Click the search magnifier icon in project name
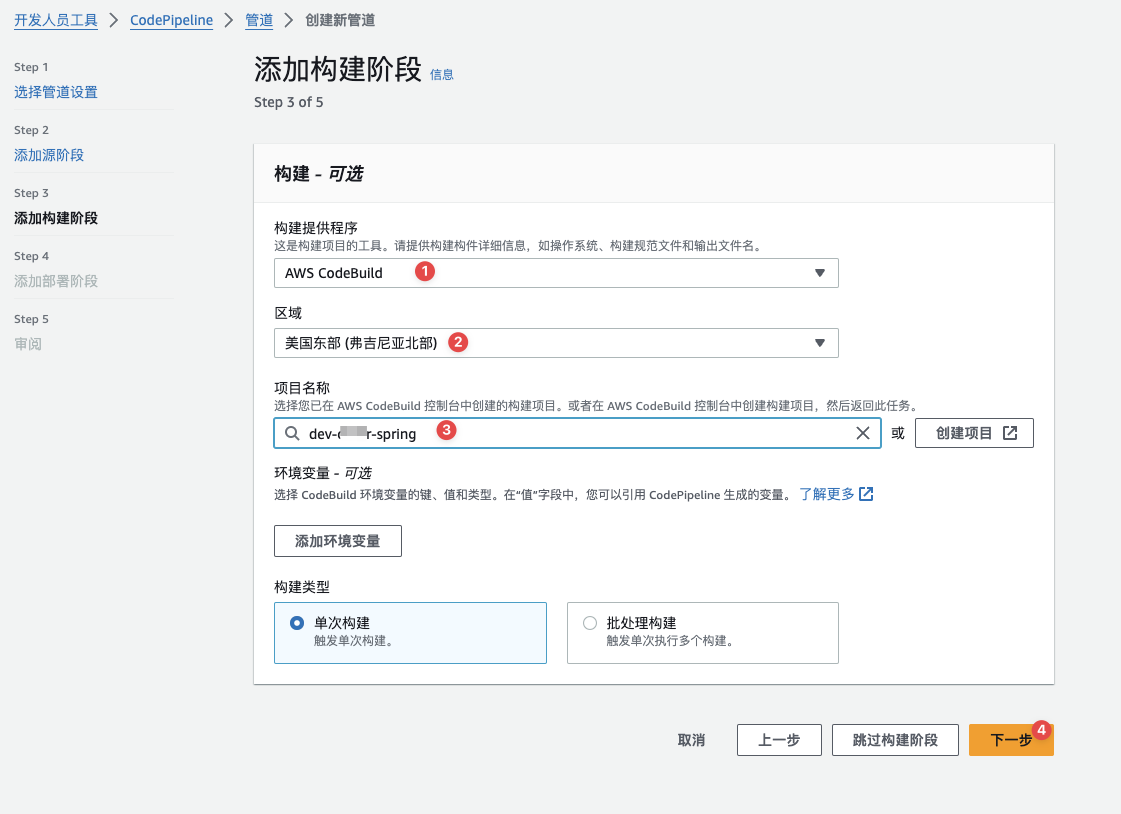This screenshot has width=1121, height=814. (292, 433)
